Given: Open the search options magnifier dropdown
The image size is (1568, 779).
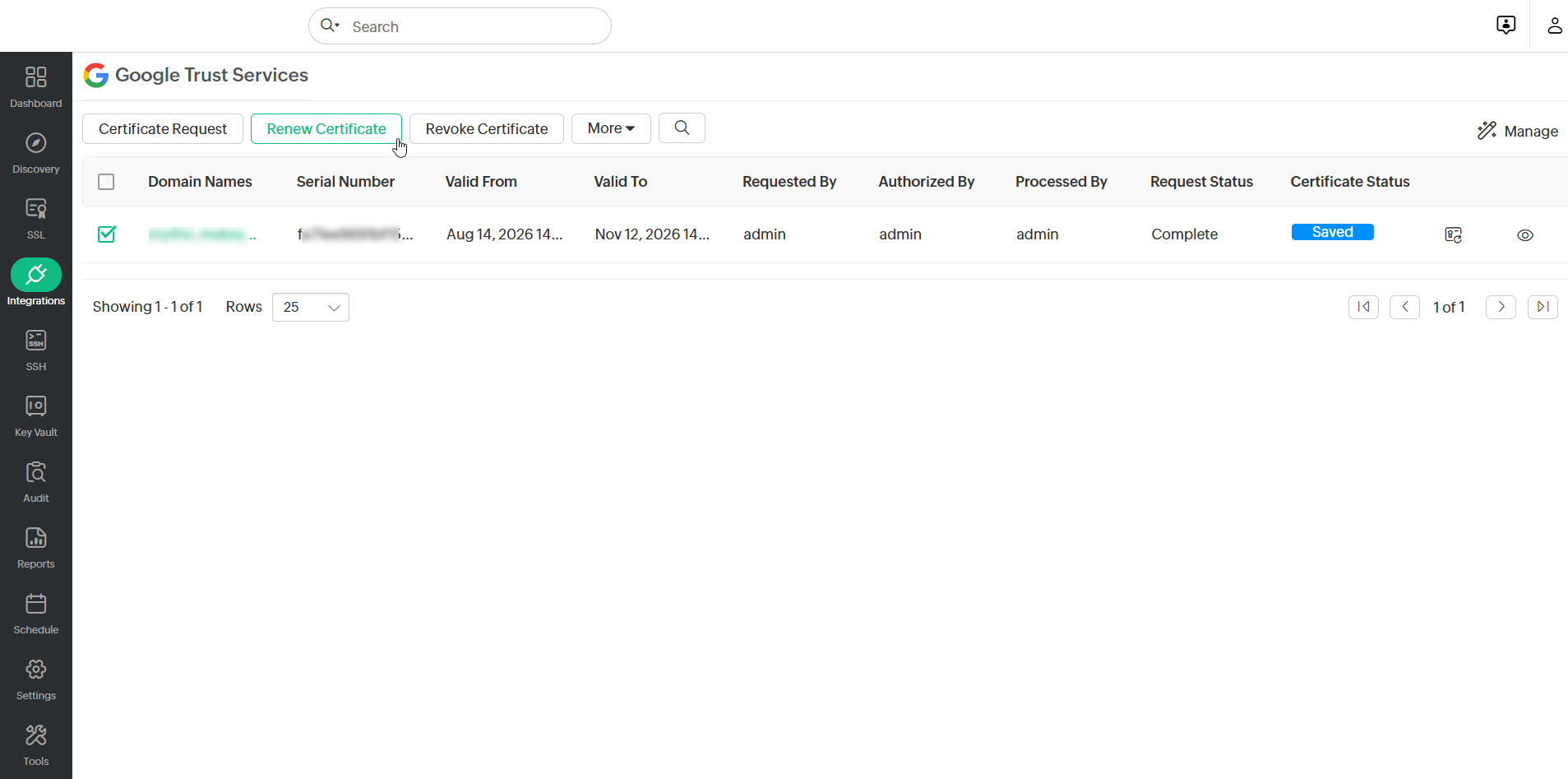Looking at the screenshot, I should point(330,26).
